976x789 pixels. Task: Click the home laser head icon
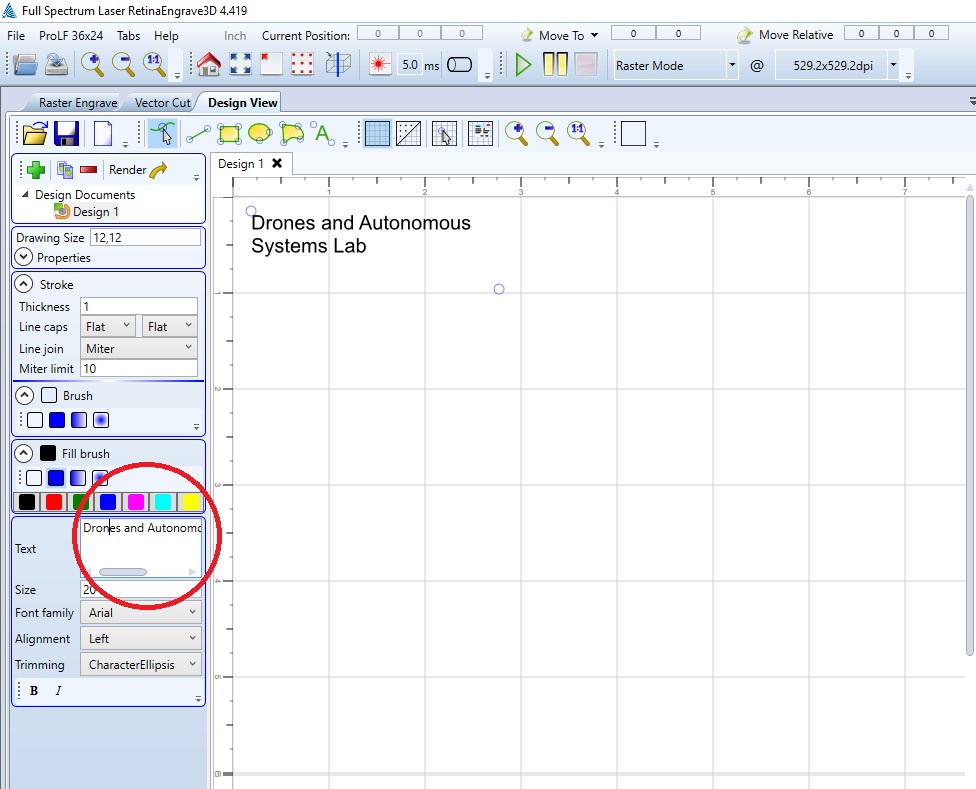(x=209, y=64)
